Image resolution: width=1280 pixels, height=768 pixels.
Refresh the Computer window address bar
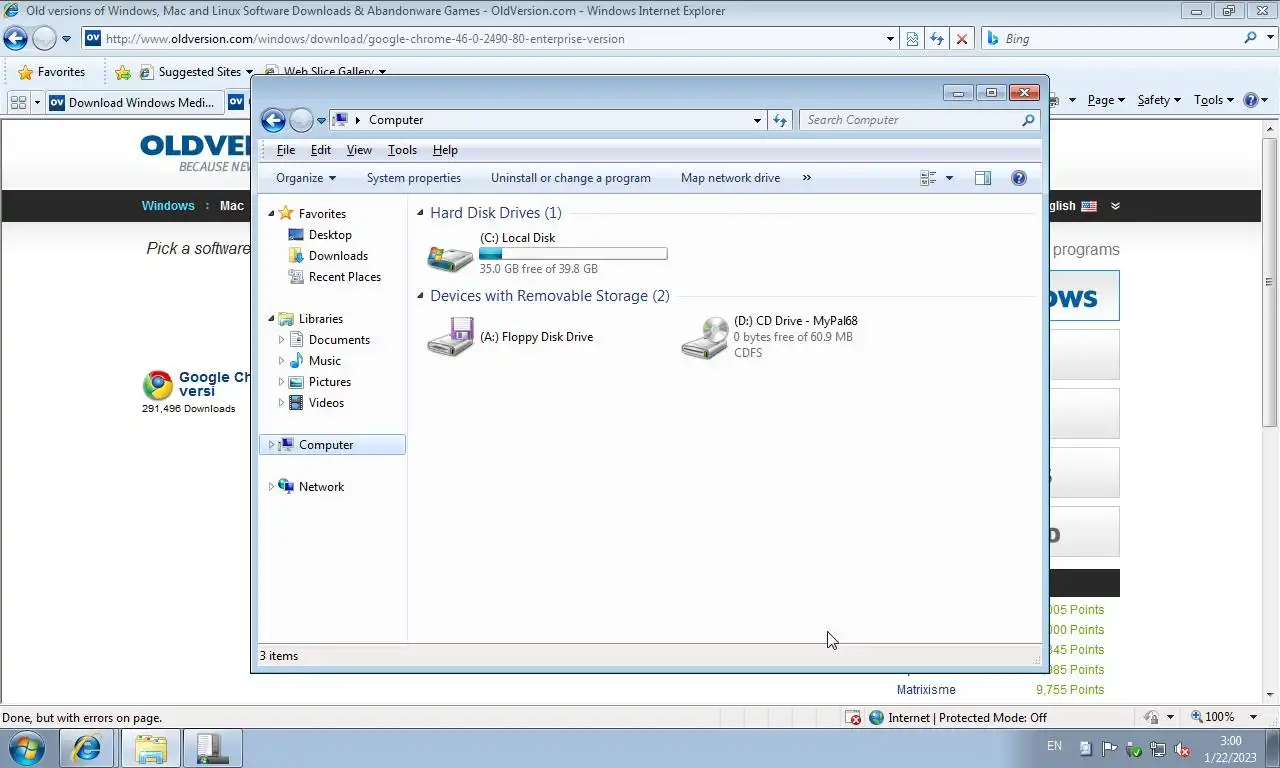[780, 120]
